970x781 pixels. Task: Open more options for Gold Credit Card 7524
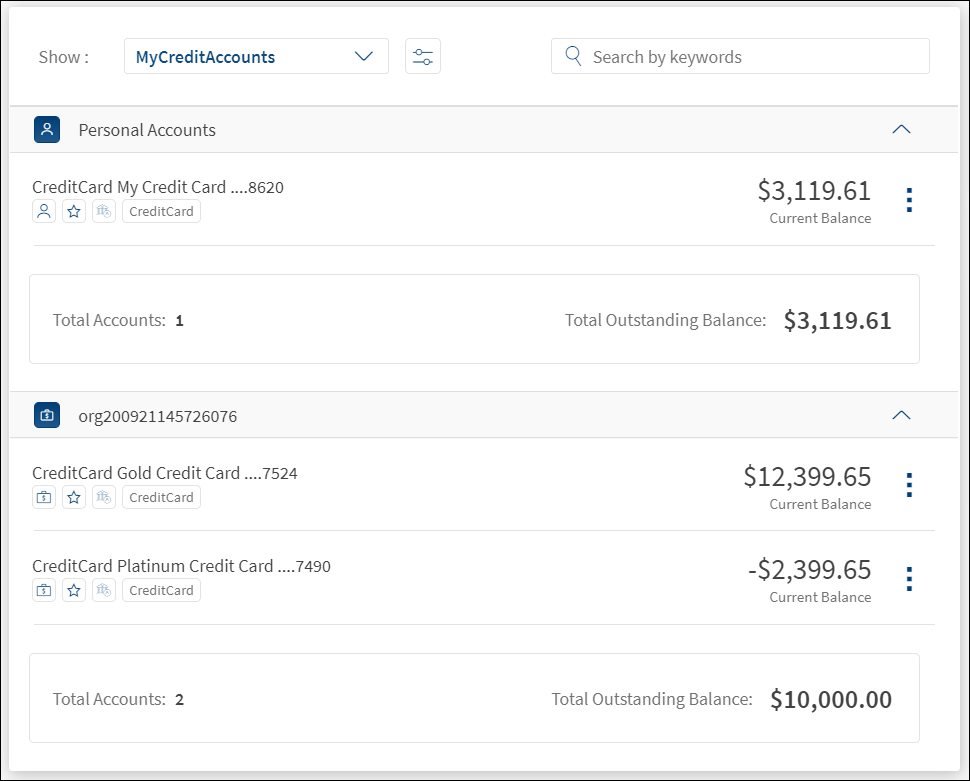point(908,485)
